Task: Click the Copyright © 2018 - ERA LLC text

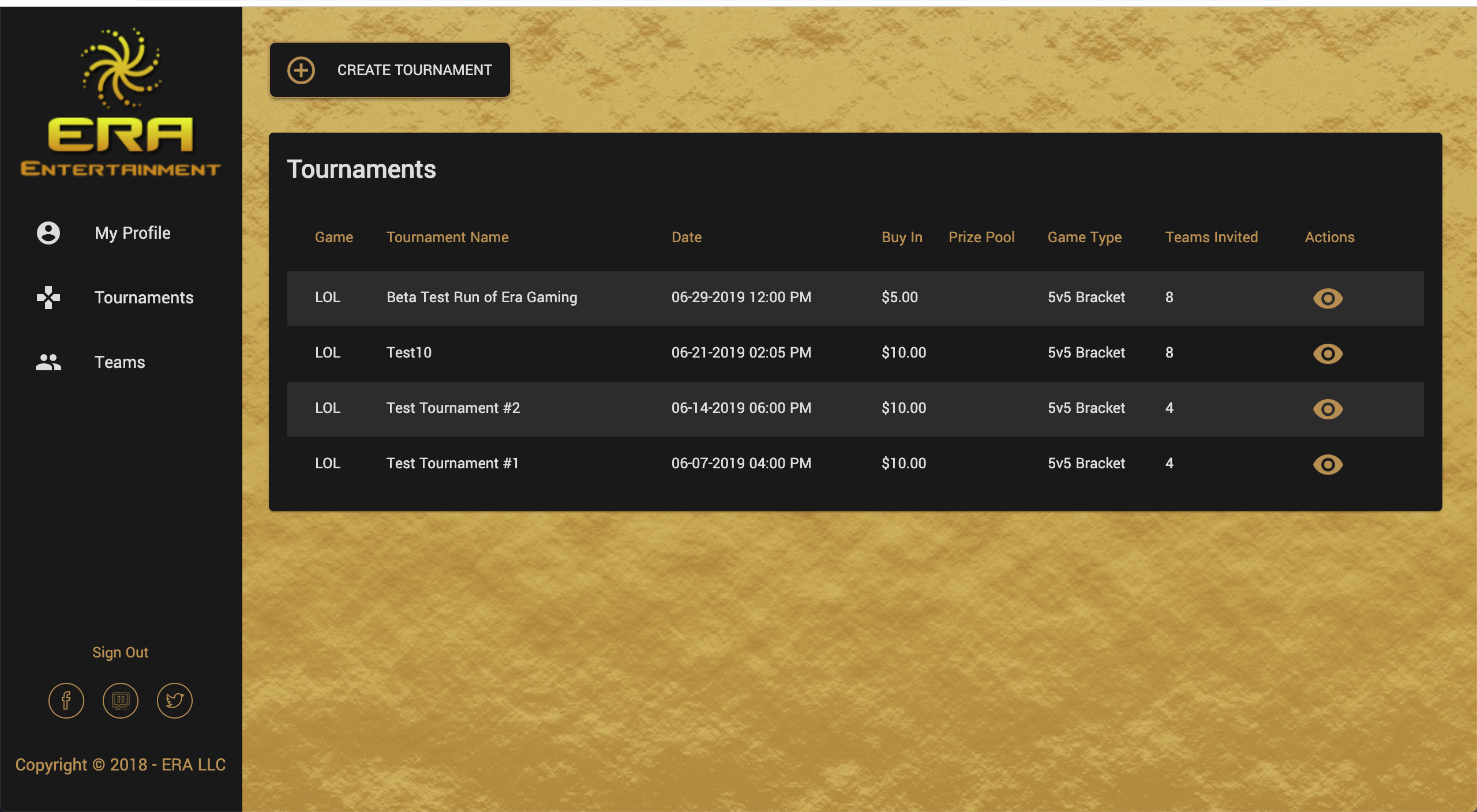Action: (121, 765)
